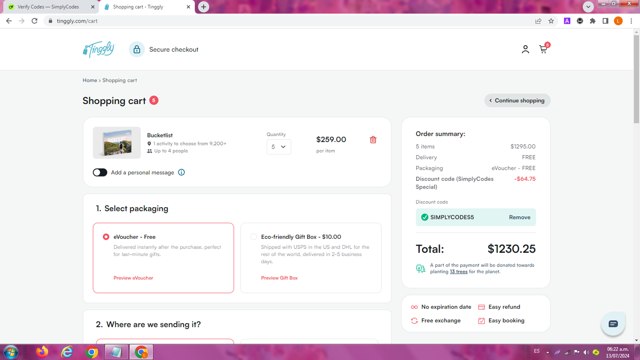
Task: Open the purple A extension icon
Action: point(567,21)
